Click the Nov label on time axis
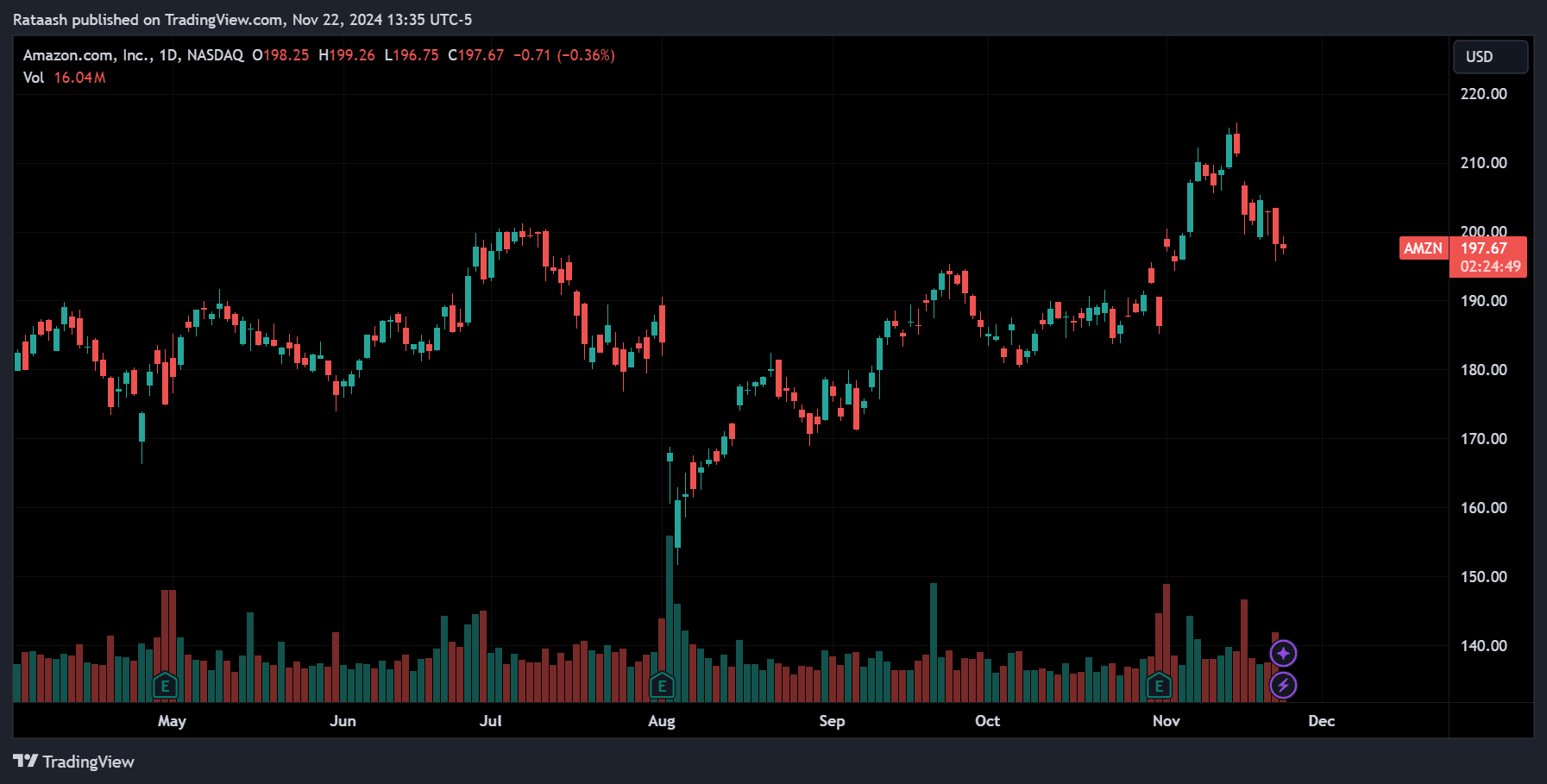Image resolution: width=1547 pixels, height=784 pixels. (1166, 721)
